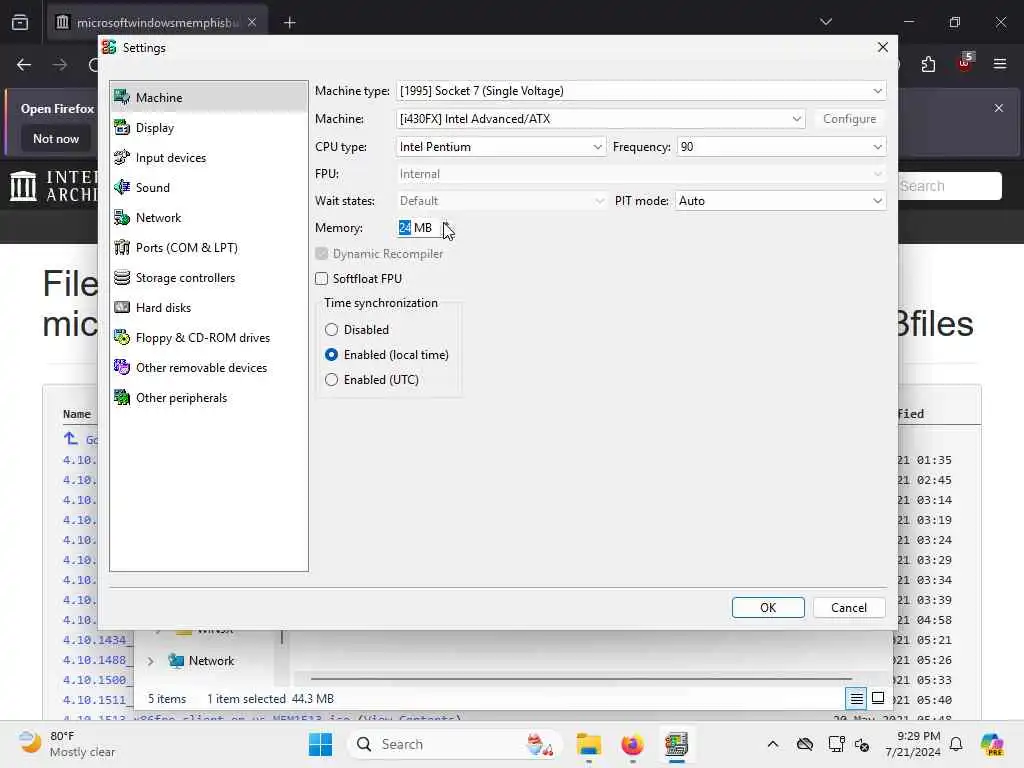Image resolution: width=1024 pixels, height=768 pixels.
Task: Click Not now in Firefox prompt
Action: pyautogui.click(x=56, y=138)
